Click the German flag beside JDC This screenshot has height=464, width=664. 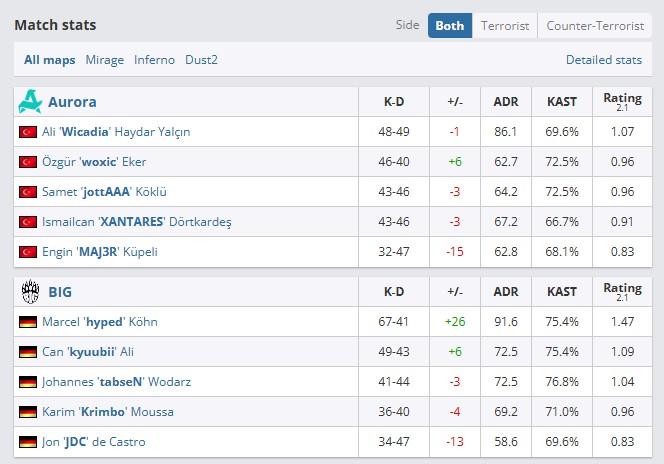tap(28, 442)
